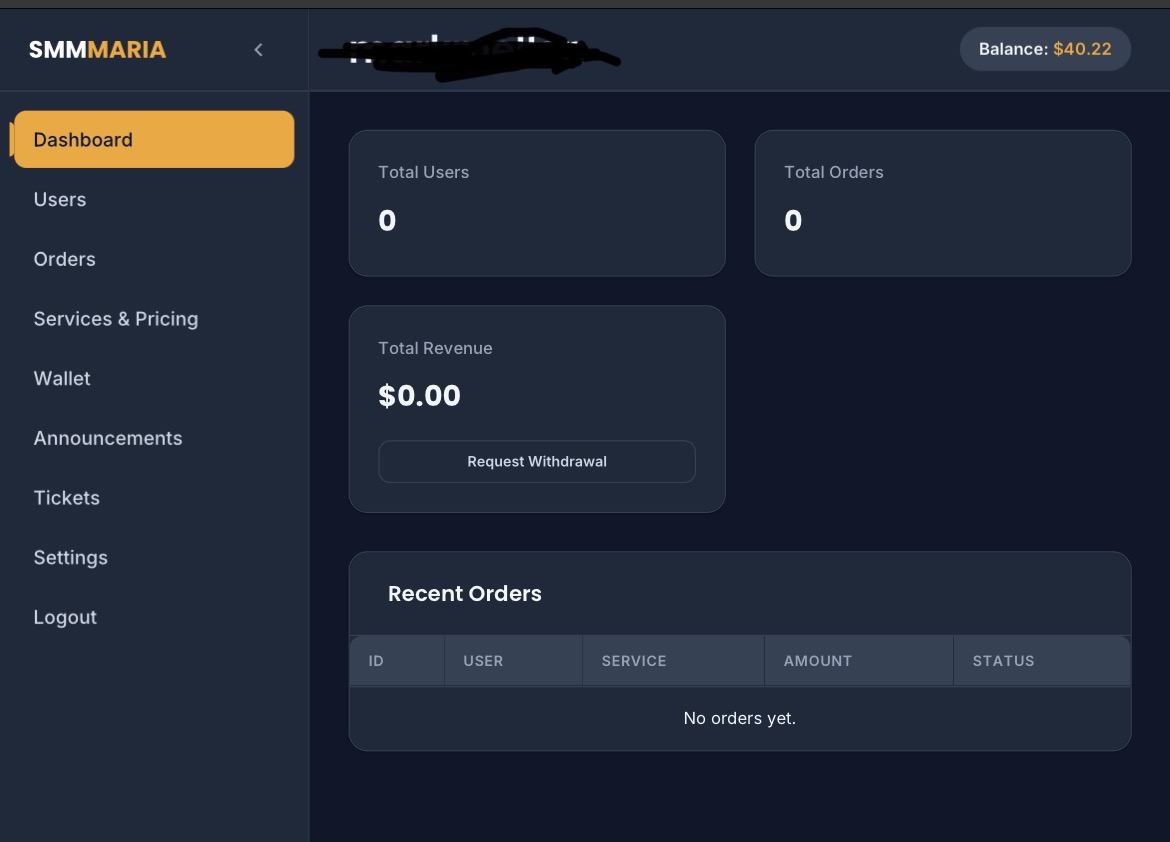Screen dimensions: 1170x842
Task: Open the Dashboard menu item
Action: tap(154, 140)
